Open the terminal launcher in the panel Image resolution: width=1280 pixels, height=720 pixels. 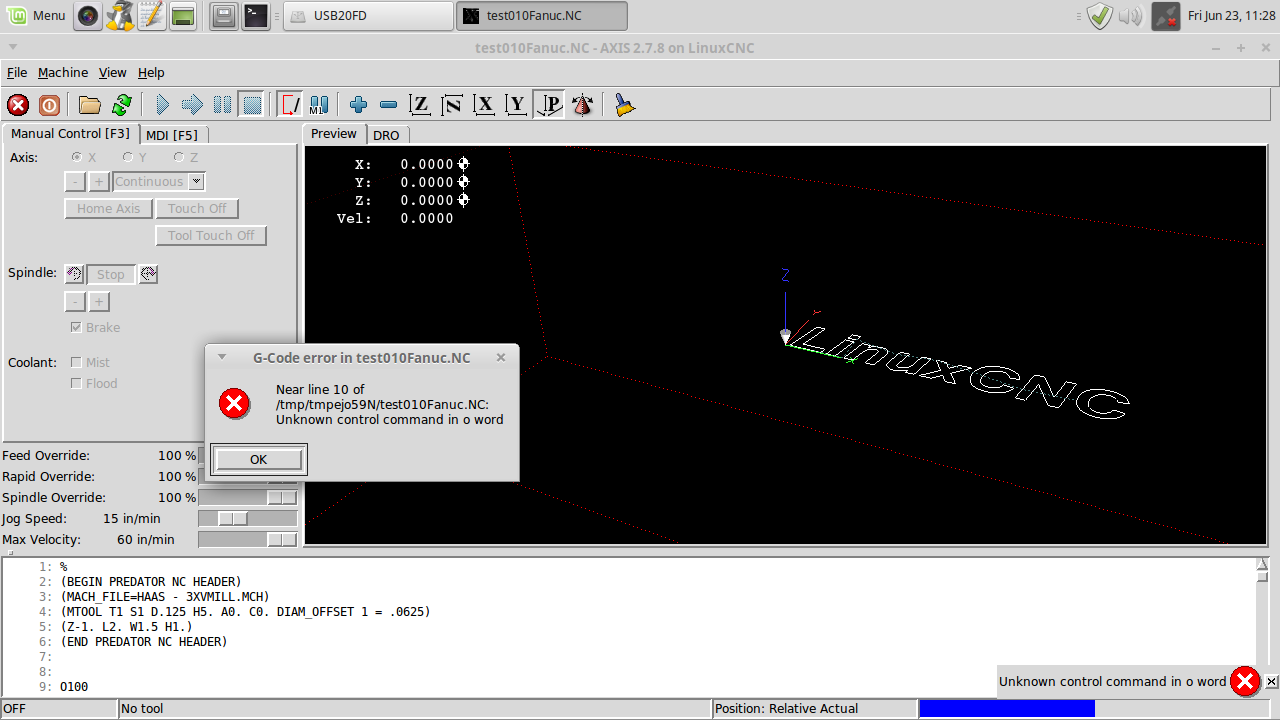point(256,16)
